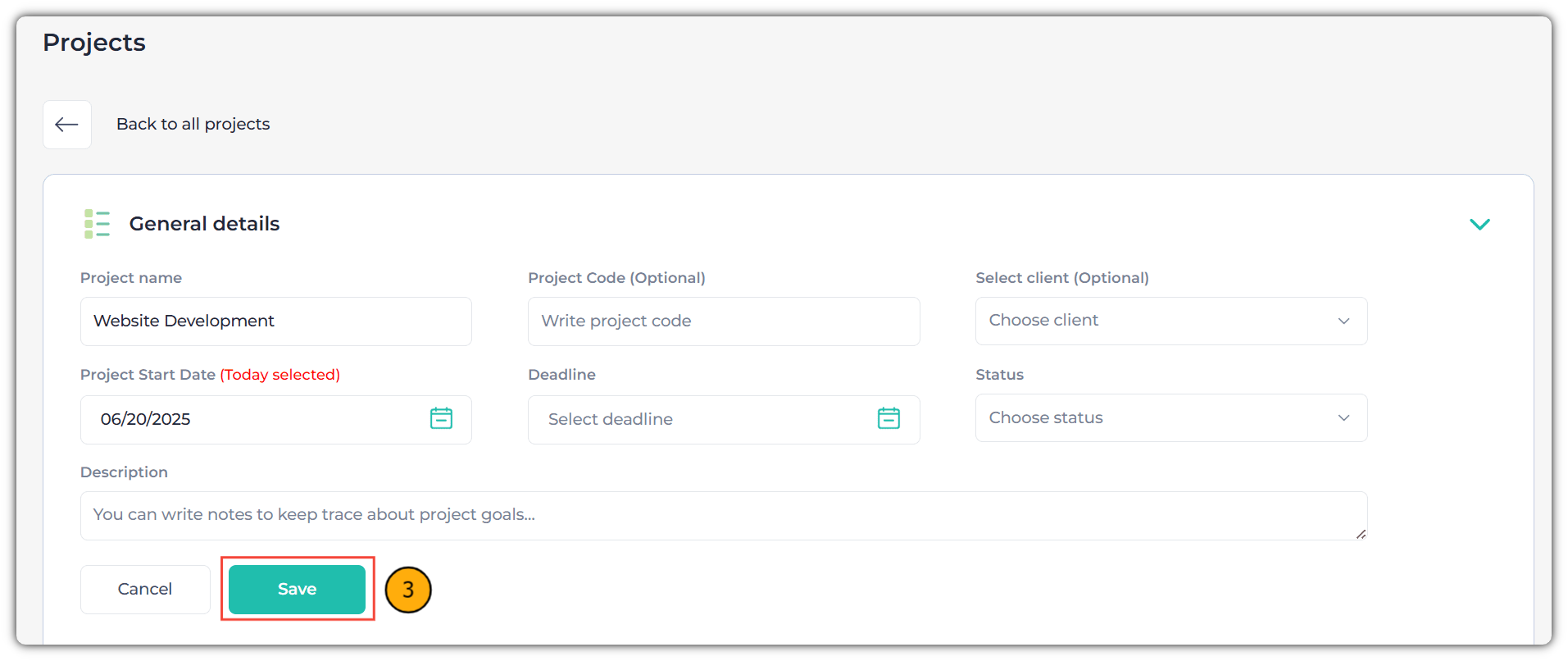The width and height of the screenshot is (1568, 661).
Task: Click the start date 06/20/2025 field
Action: coord(276,420)
